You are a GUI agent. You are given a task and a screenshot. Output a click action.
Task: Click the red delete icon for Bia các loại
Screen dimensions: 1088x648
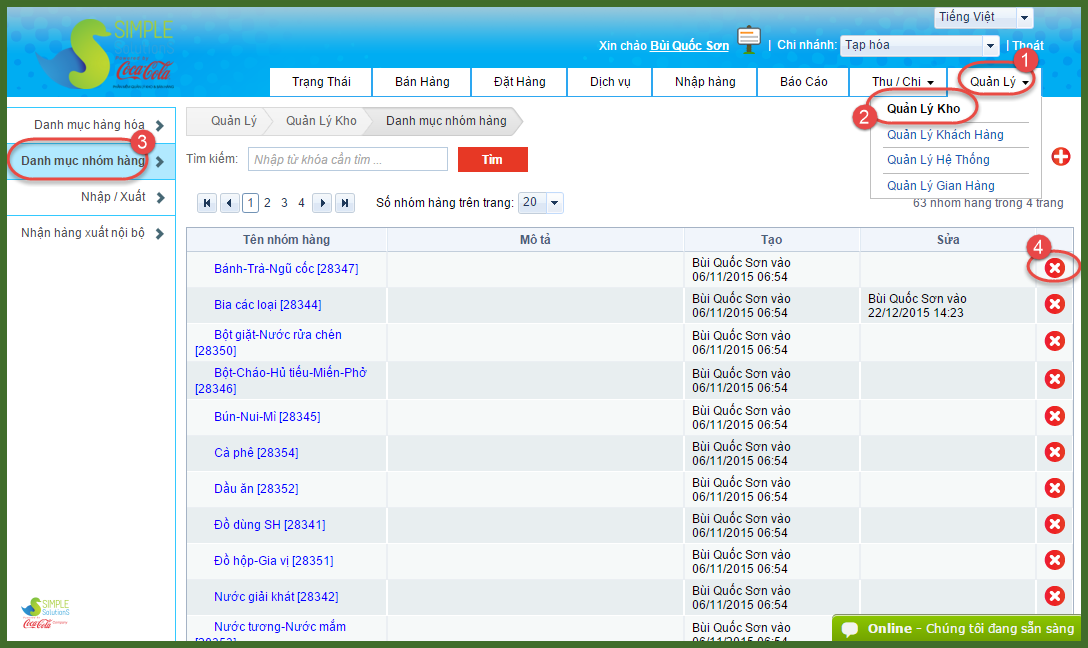click(x=1054, y=305)
